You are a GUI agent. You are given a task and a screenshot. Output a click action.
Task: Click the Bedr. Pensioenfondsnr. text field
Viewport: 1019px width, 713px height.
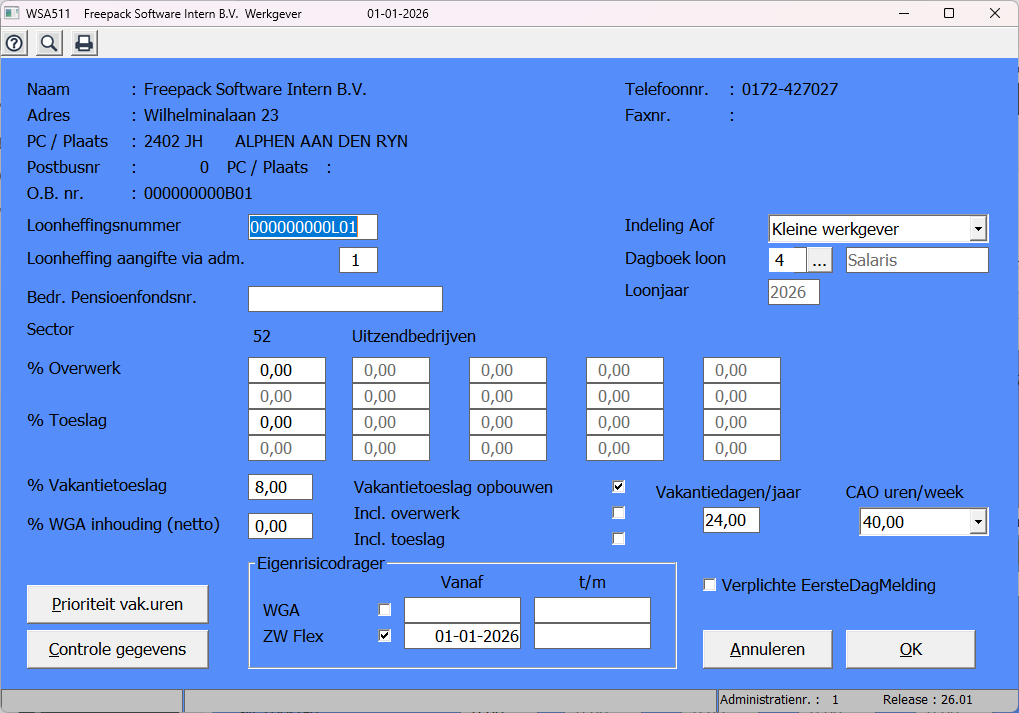click(x=344, y=299)
